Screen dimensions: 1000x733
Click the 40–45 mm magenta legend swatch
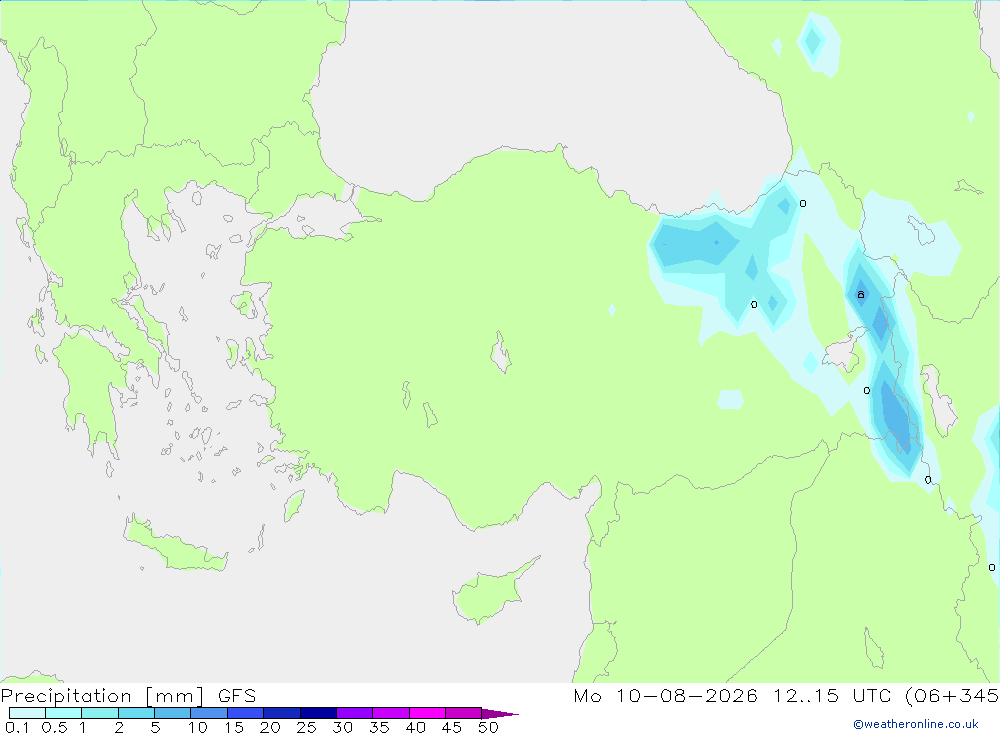tap(427, 713)
